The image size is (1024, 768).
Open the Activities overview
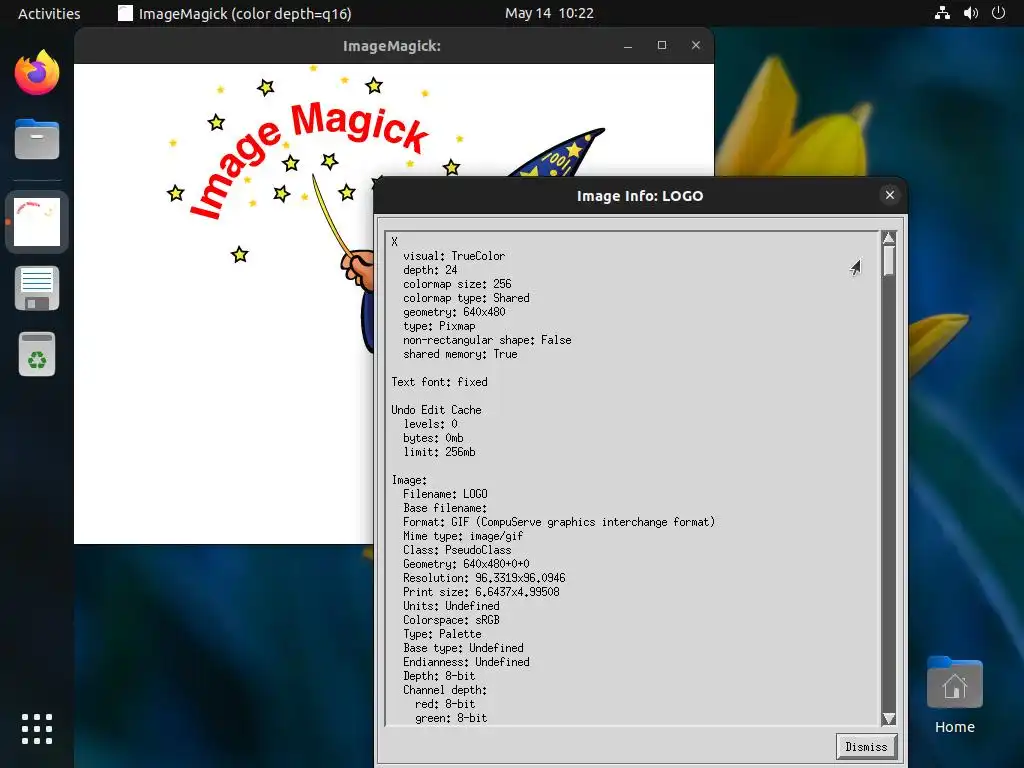click(x=49, y=14)
